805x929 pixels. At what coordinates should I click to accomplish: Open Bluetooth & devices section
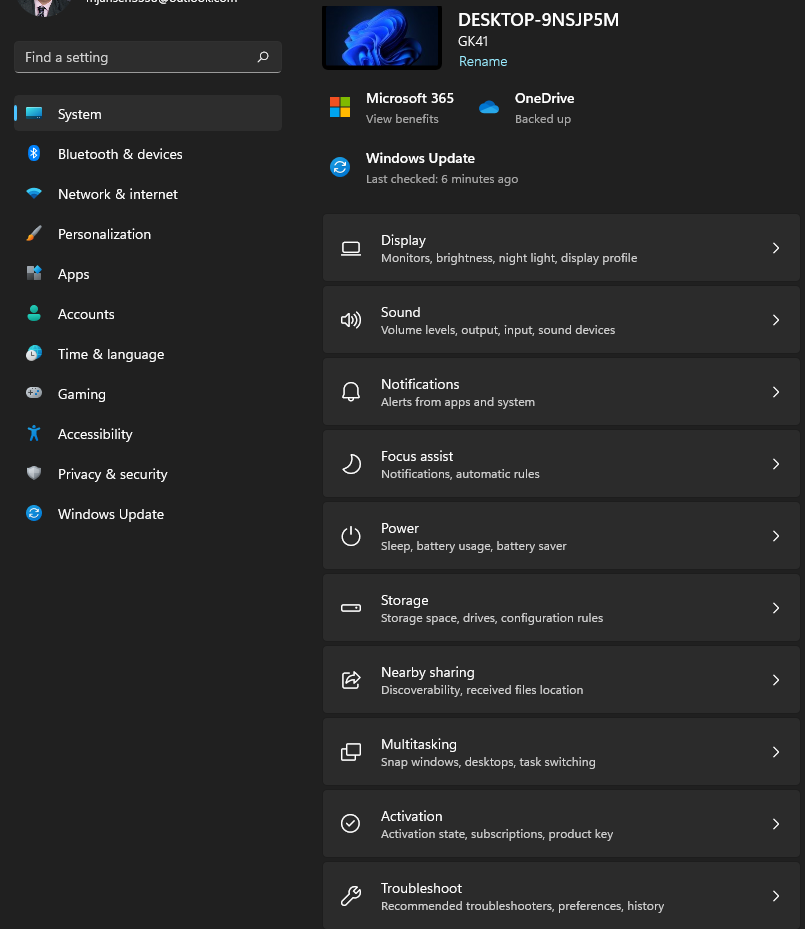pyautogui.click(x=147, y=153)
